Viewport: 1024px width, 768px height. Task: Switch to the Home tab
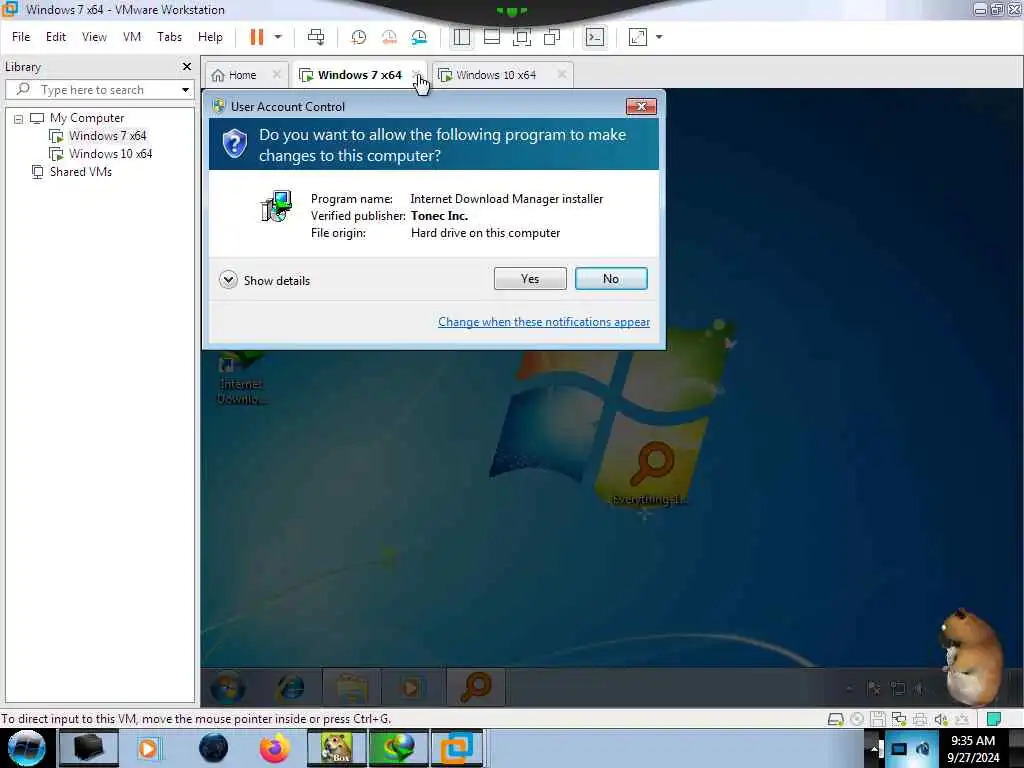coord(242,75)
